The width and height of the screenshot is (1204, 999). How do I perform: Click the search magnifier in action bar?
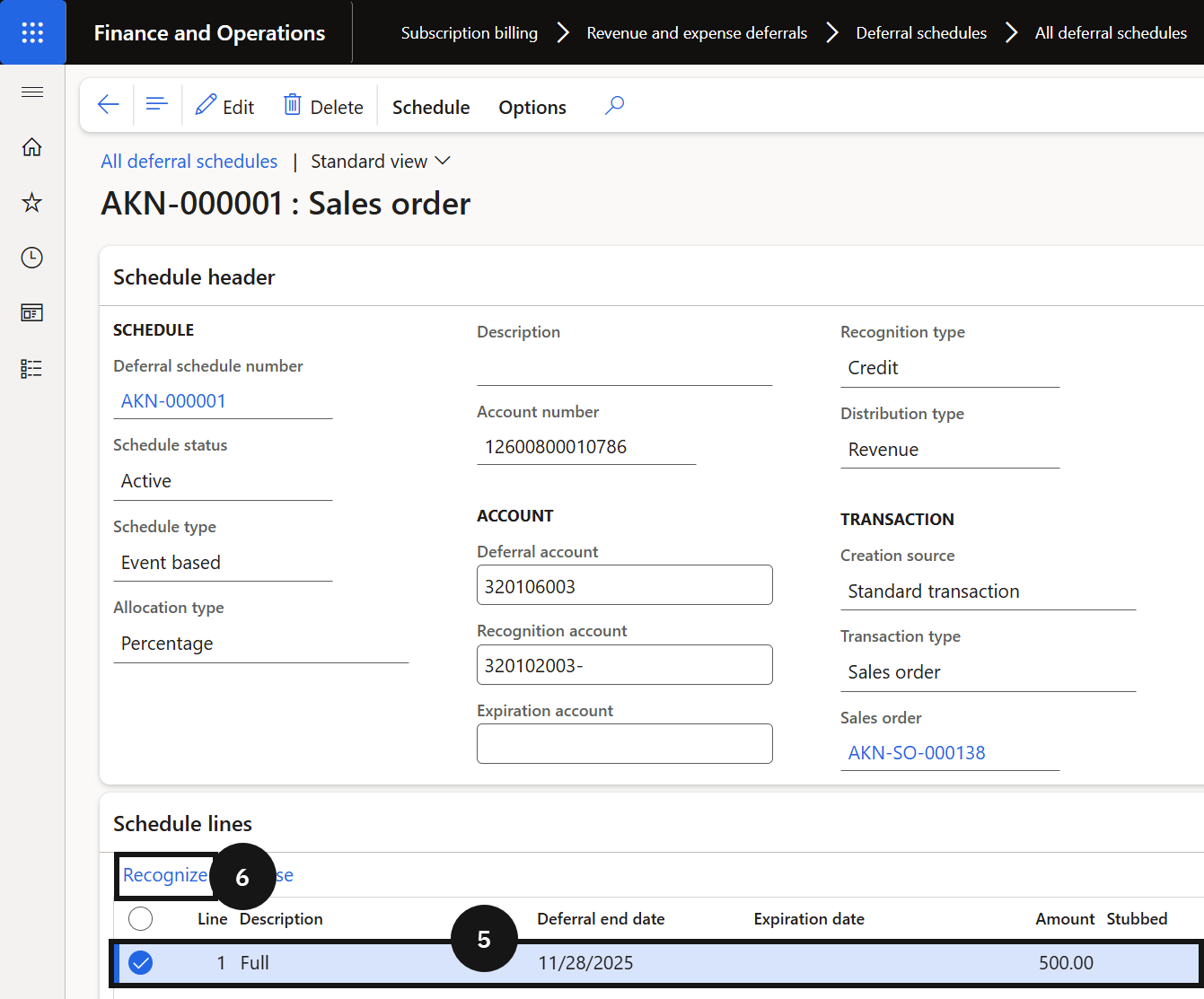[614, 106]
